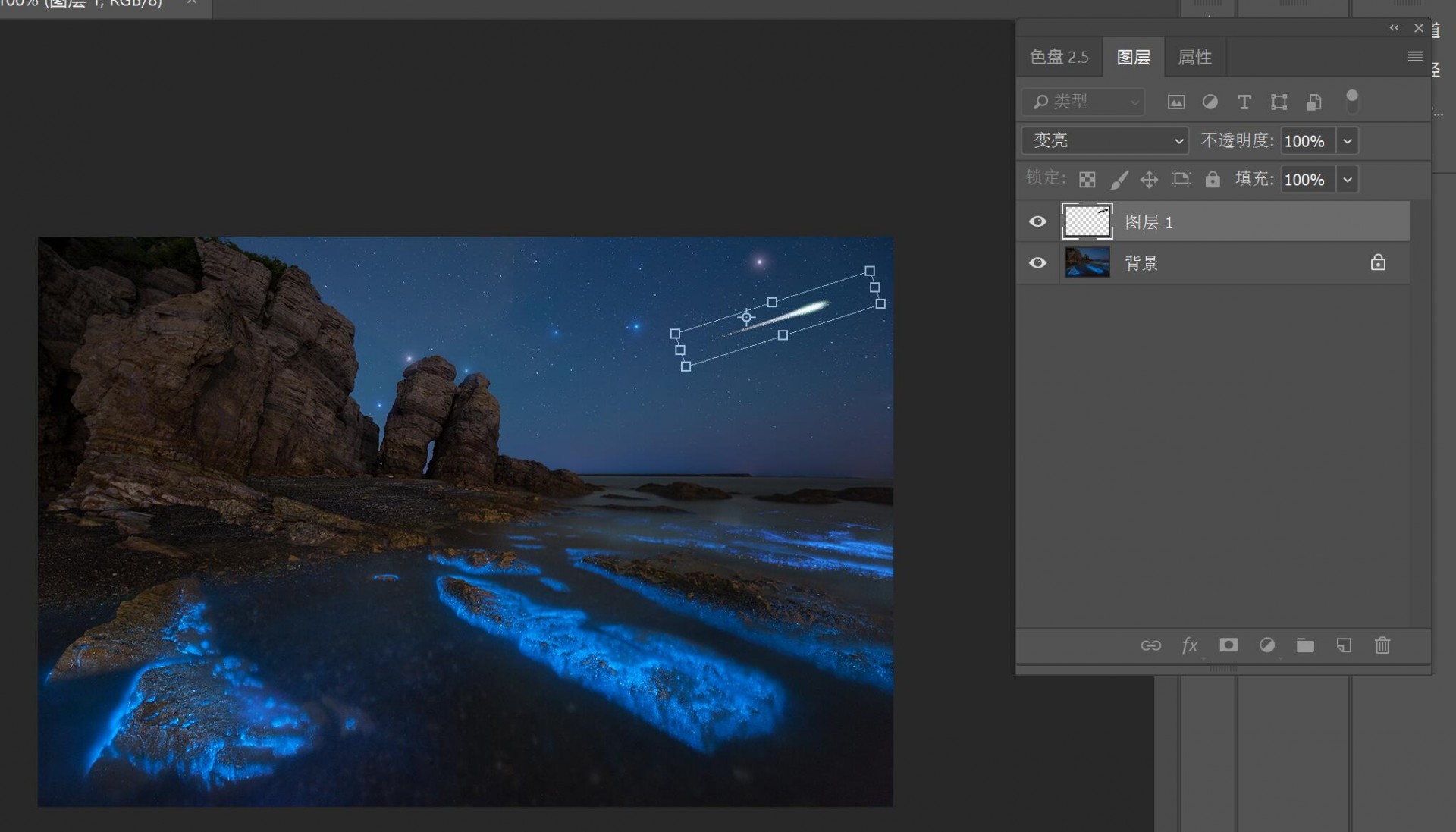This screenshot has height=832, width=1456.
Task: Open the layers panel hamburger menu
Action: 1414,57
